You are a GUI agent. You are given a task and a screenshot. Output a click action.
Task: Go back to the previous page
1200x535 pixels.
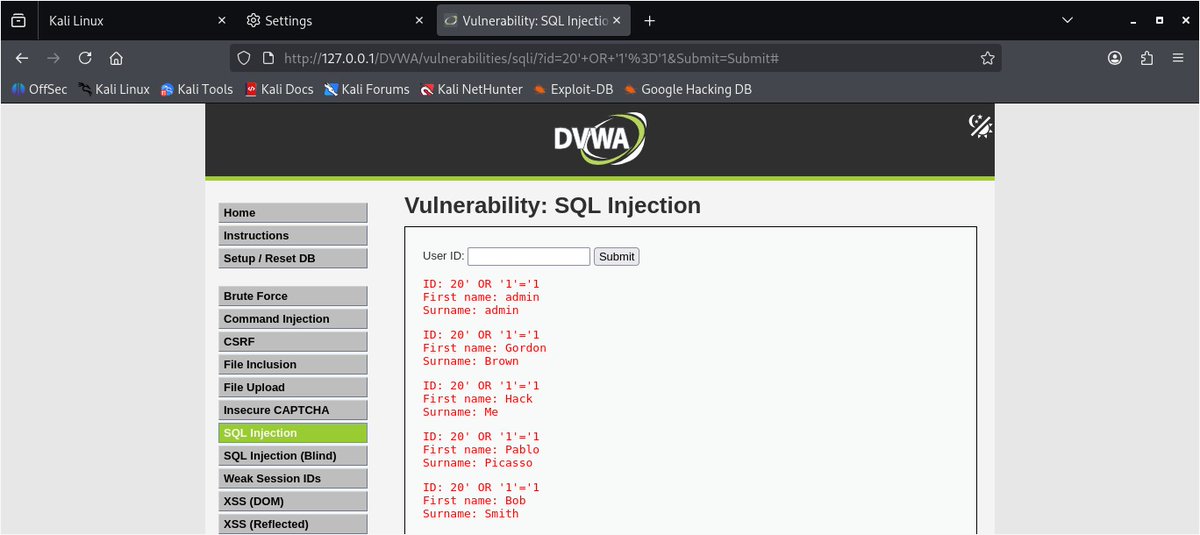click(22, 58)
